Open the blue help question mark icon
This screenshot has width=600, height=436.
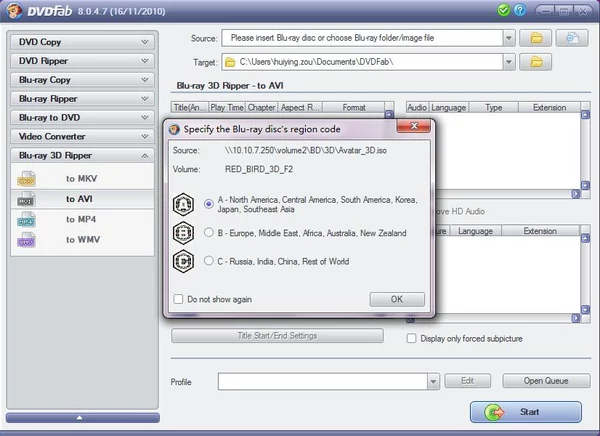point(520,10)
